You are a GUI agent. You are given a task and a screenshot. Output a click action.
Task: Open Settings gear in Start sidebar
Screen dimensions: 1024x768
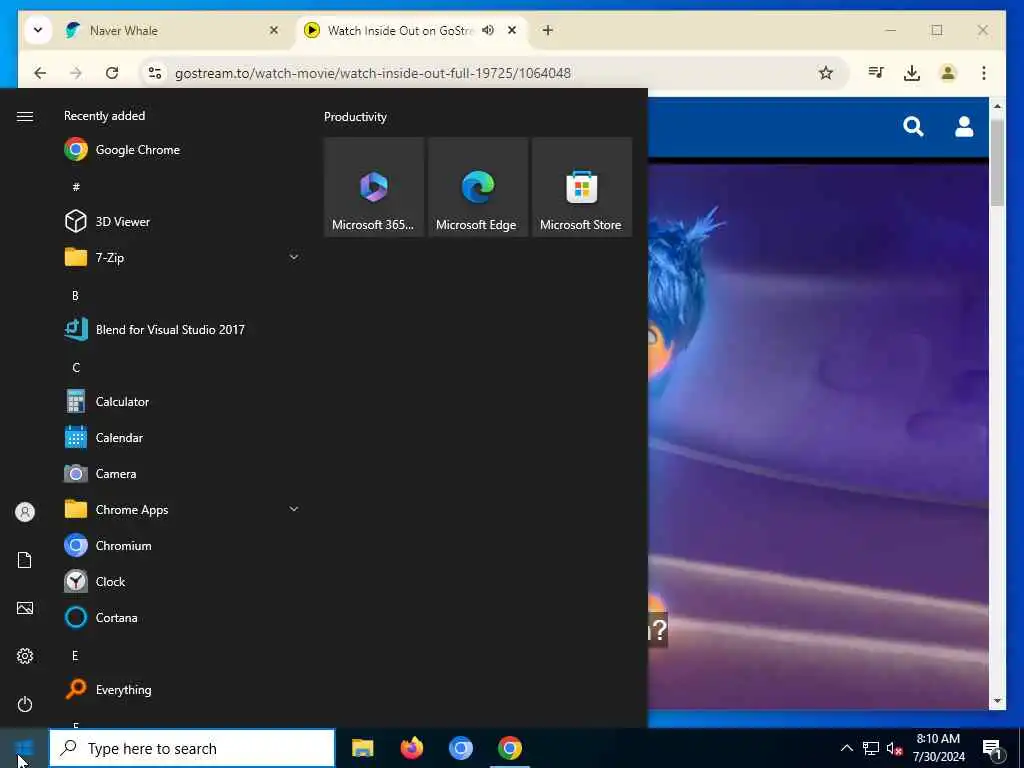25,656
